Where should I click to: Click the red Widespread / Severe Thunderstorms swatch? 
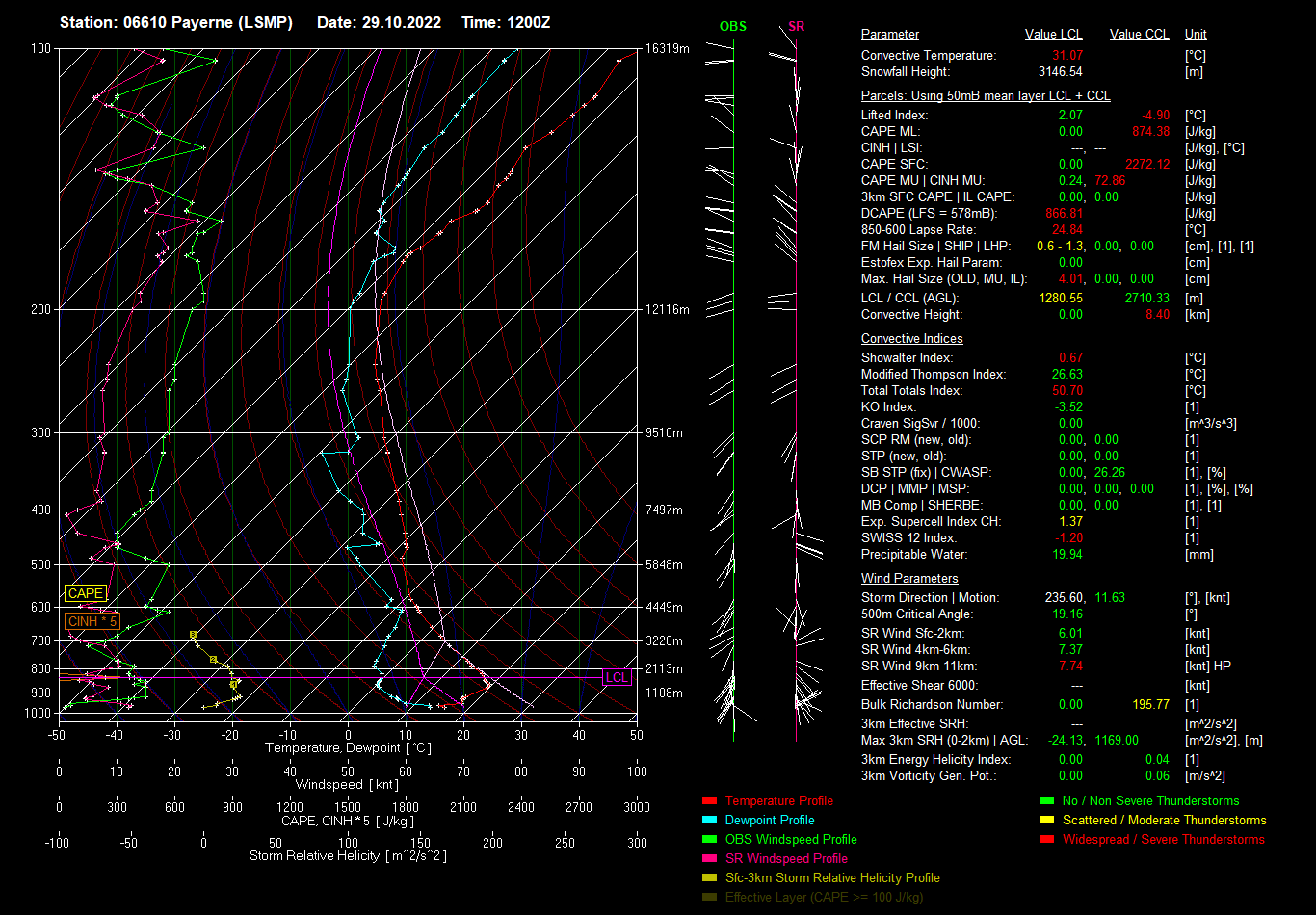point(1047,840)
